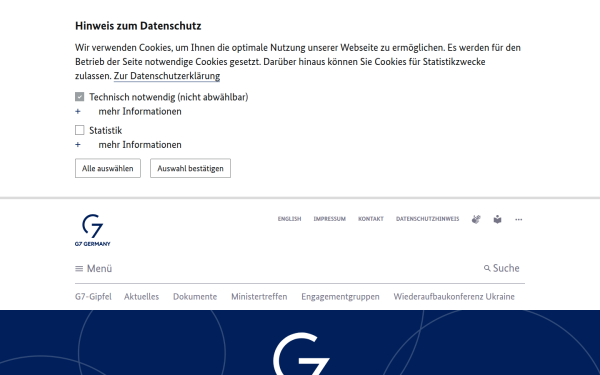Open the Suche search button

(502, 268)
